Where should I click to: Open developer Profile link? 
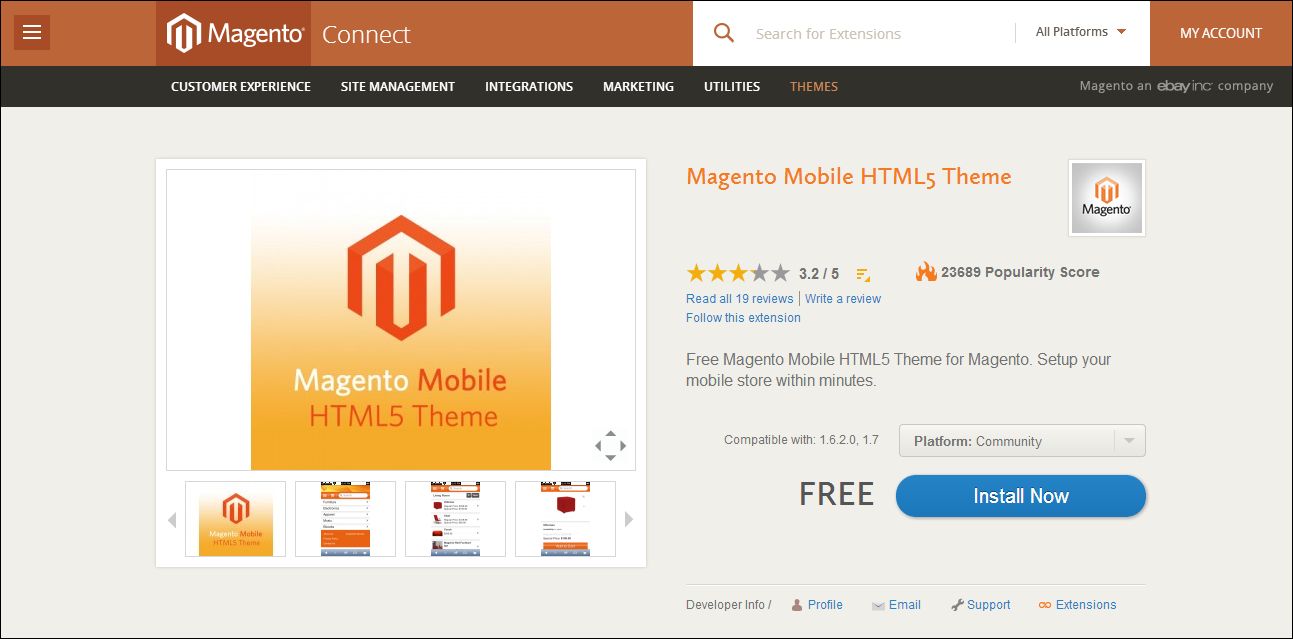[825, 605]
